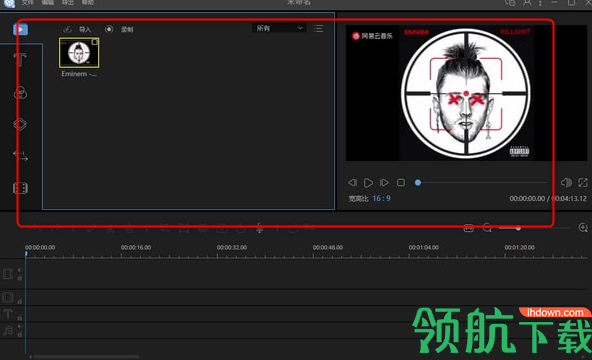This screenshot has height=360, width=592.
Task: Open the 编辑 menu
Action: point(48,2)
